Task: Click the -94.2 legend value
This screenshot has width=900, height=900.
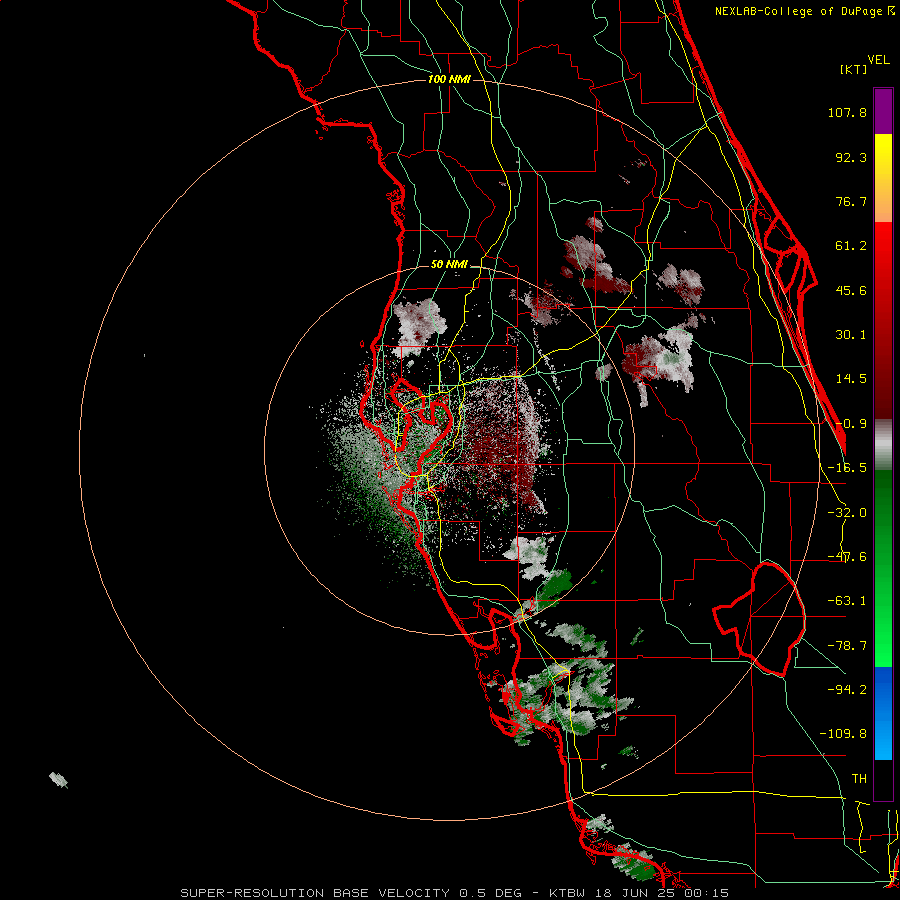Action: coord(847,689)
